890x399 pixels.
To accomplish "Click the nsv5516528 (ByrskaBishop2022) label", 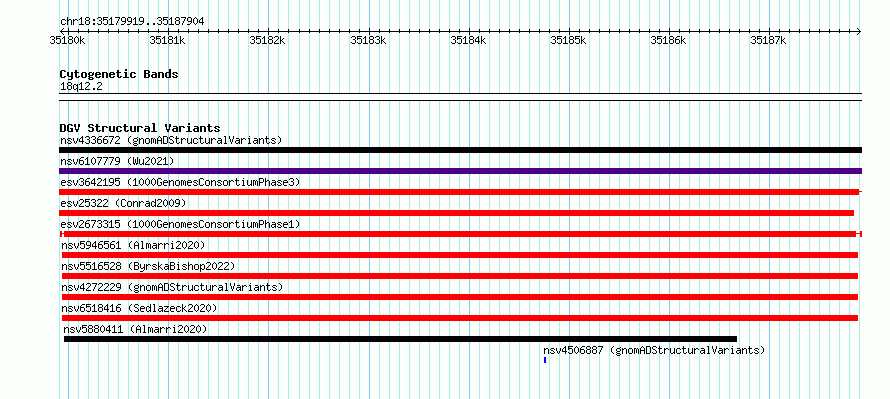I will point(148,266).
